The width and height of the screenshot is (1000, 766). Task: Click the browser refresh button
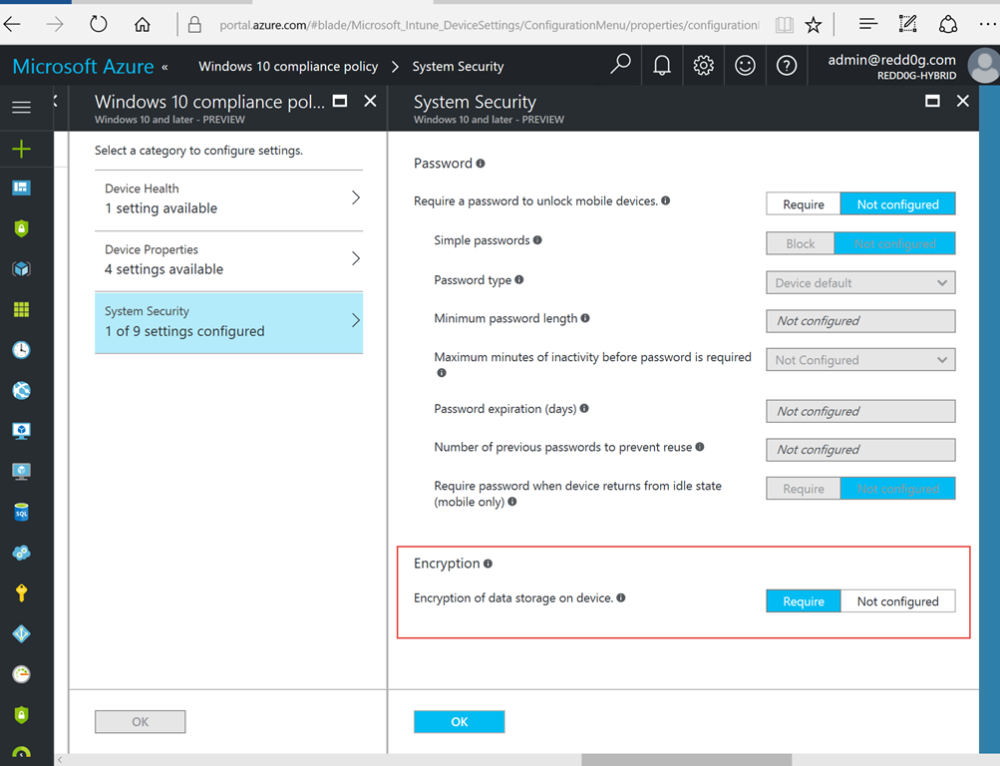click(98, 24)
